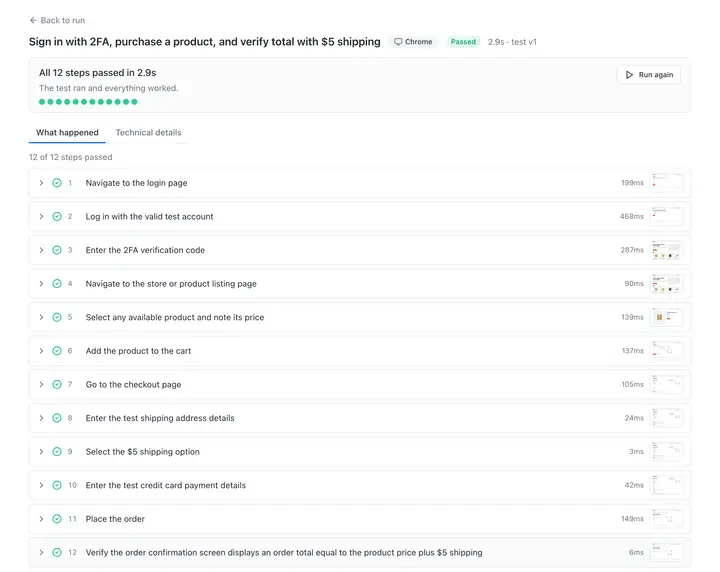Click the passed check icon for step 9
The height and width of the screenshot is (572, 720).
point(57,452)
